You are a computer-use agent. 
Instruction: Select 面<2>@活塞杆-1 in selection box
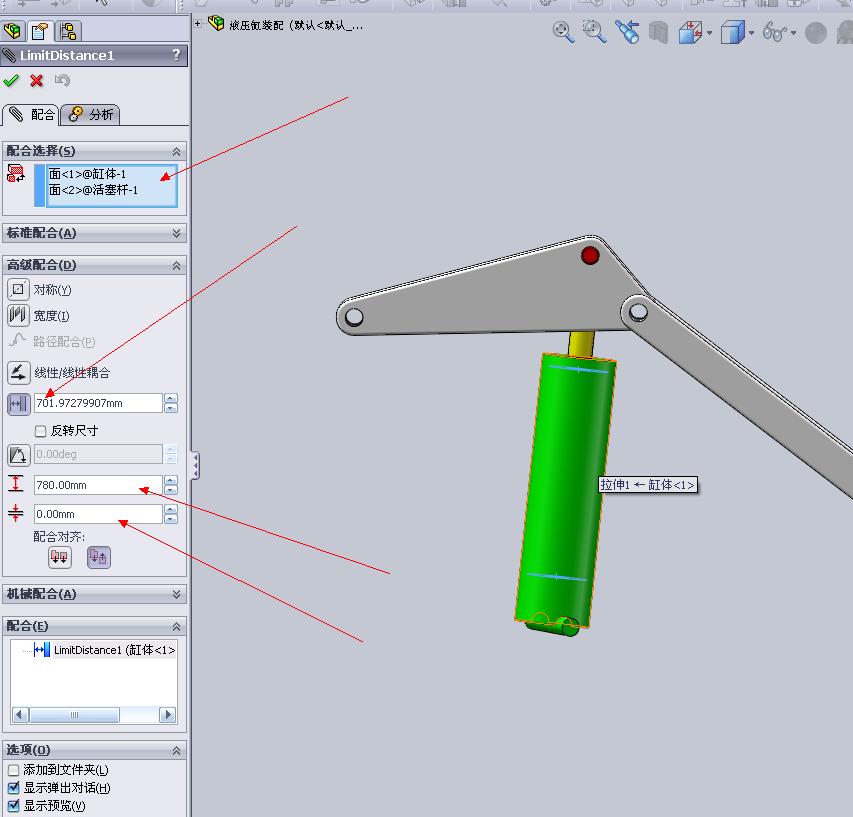[93, 190]
